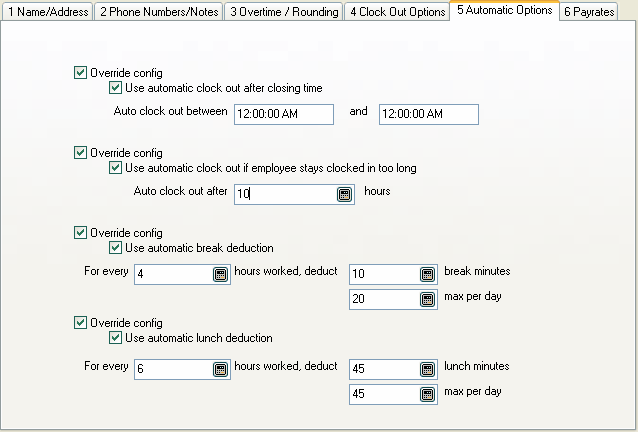Open the 6 Payrates tab
This screenshot has width=638, height=432.
[x=589, y=11]
